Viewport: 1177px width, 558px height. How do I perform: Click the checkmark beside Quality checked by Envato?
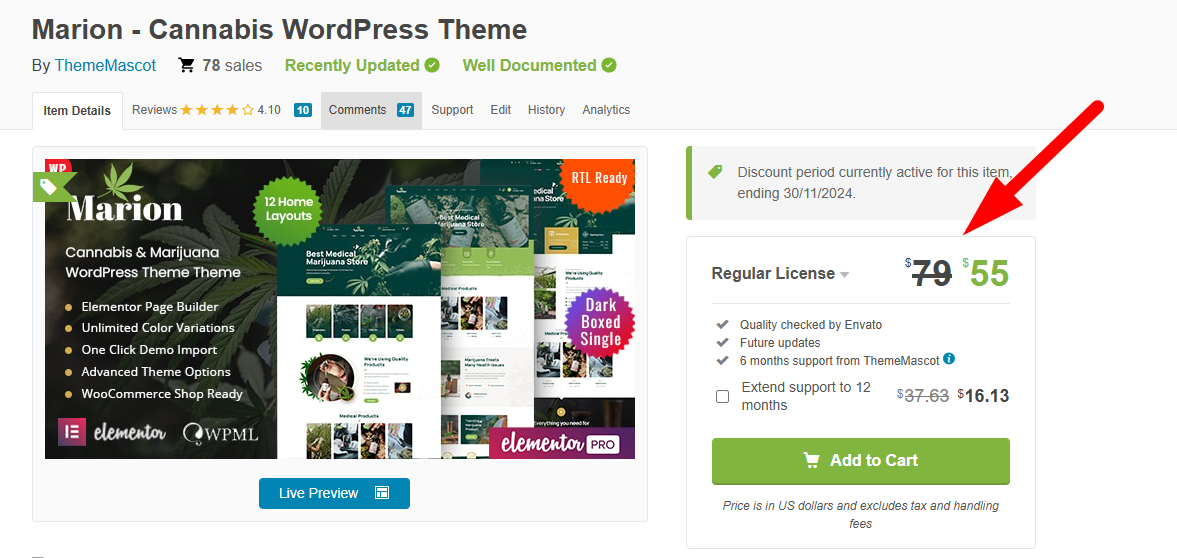pos(722,324)
